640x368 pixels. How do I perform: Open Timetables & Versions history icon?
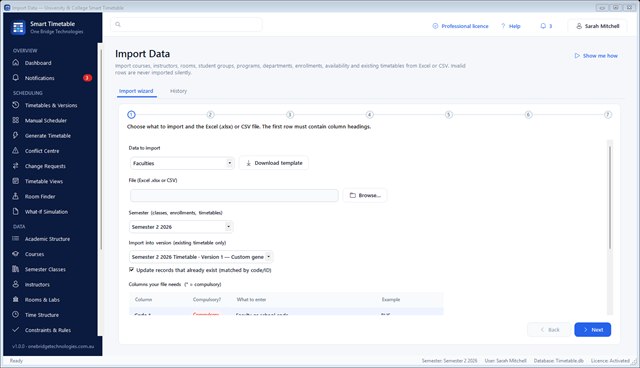[x=16, y=105]
